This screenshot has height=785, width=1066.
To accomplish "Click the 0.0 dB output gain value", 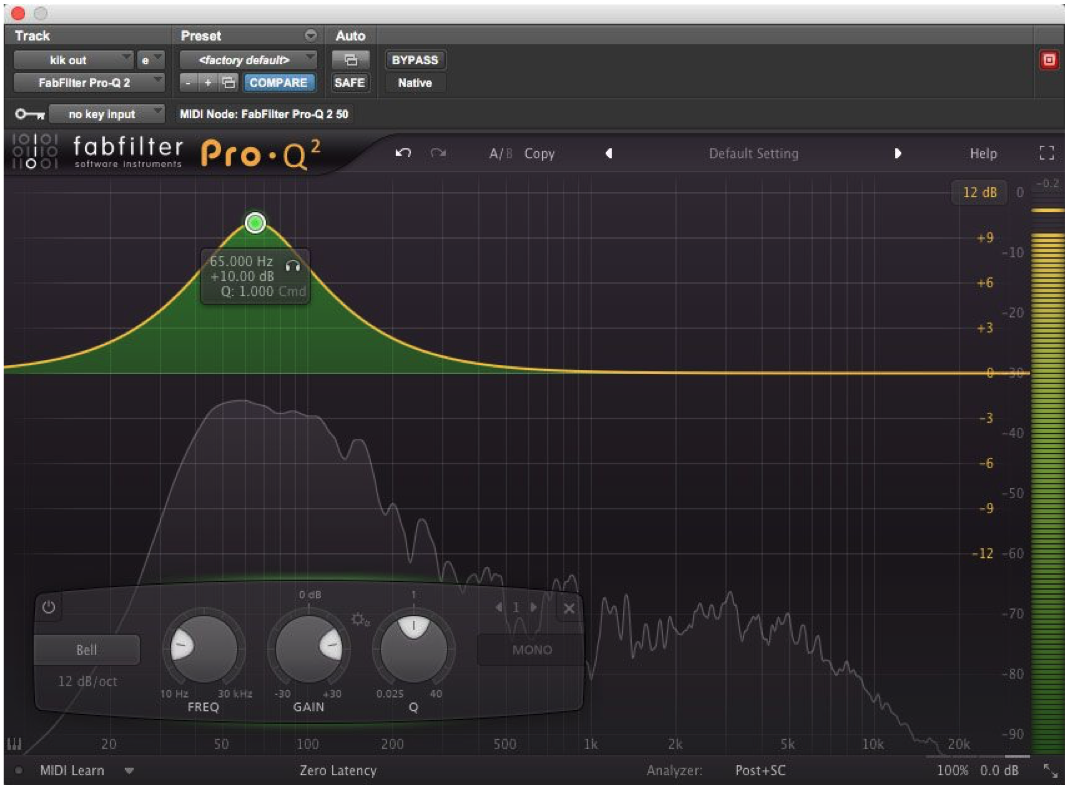I will 999,771.
